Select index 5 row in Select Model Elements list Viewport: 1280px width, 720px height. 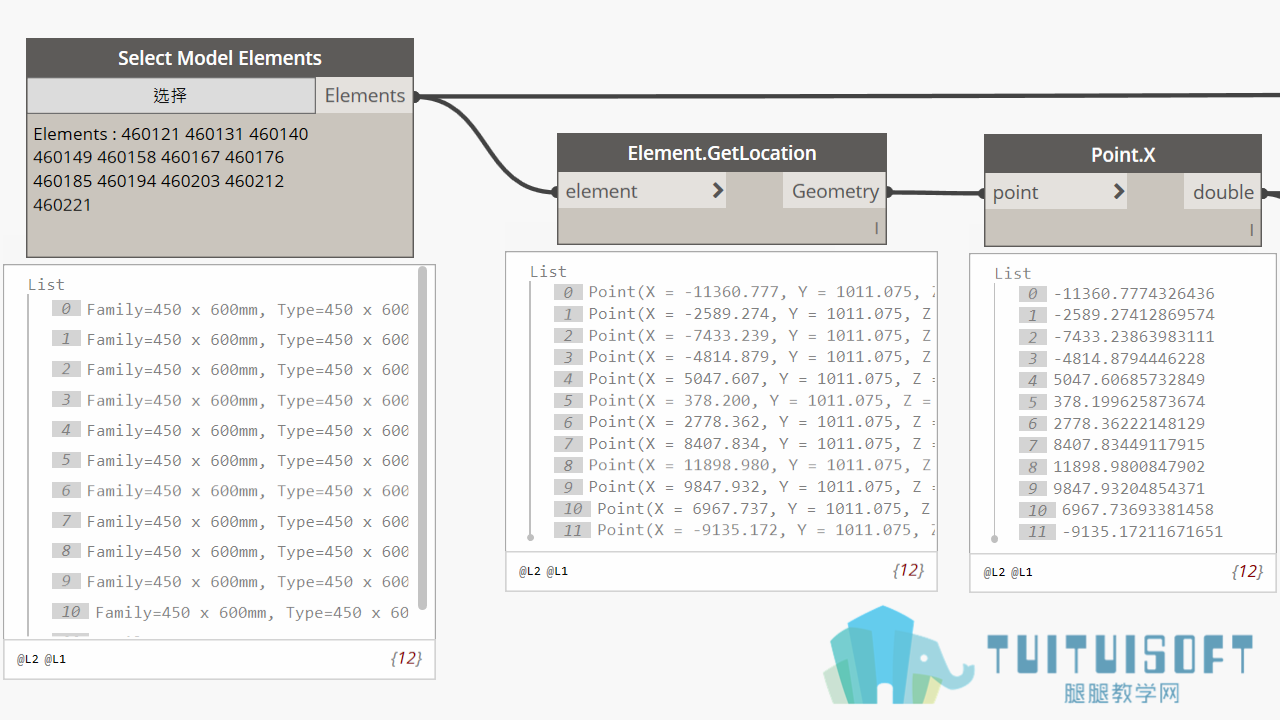coord(230,461)
